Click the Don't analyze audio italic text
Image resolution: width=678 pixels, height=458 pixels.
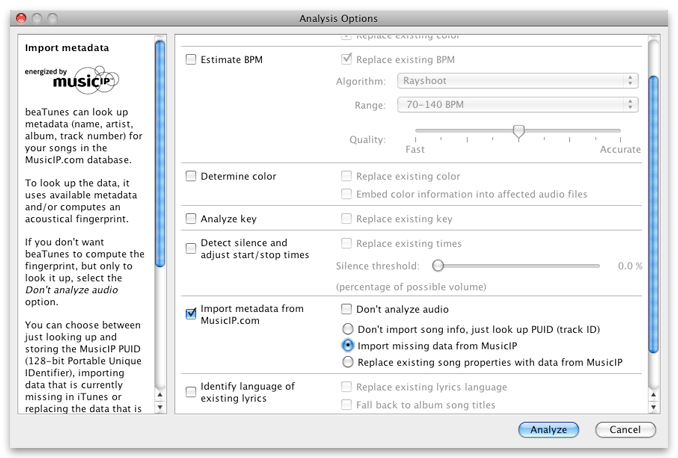click(71, 290)
